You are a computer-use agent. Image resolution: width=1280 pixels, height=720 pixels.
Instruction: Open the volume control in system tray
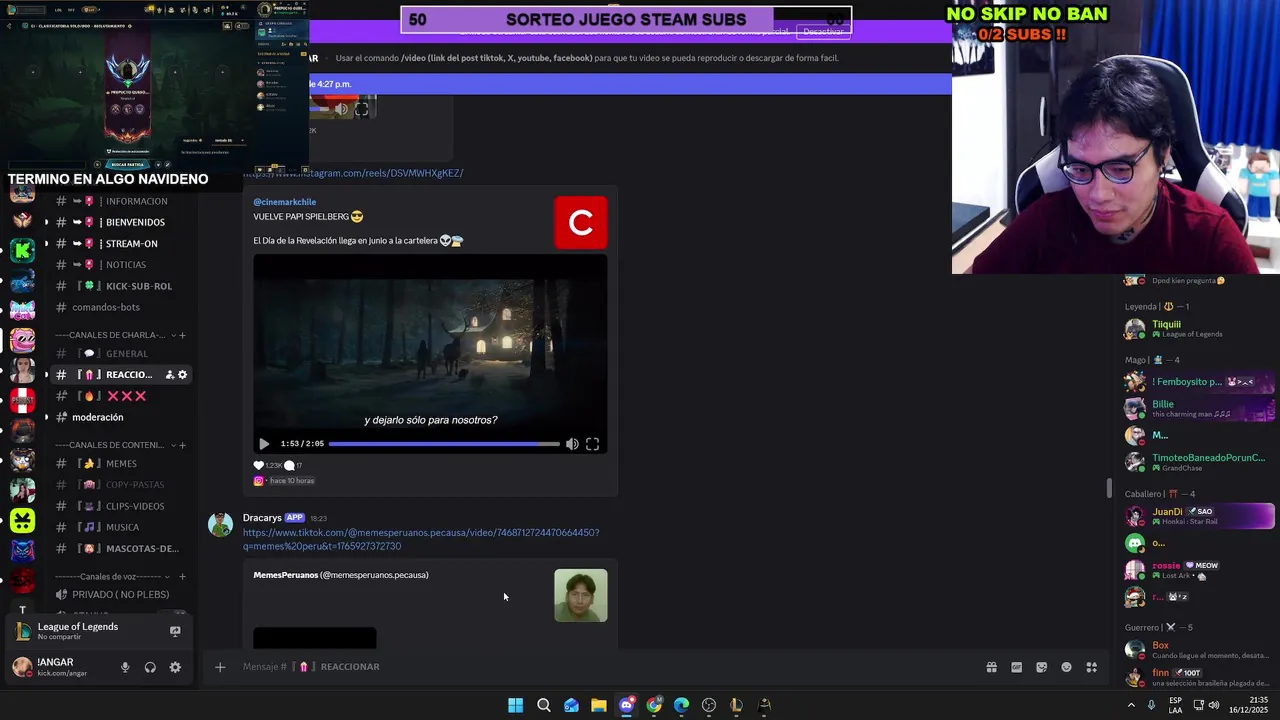(1214, 705)
